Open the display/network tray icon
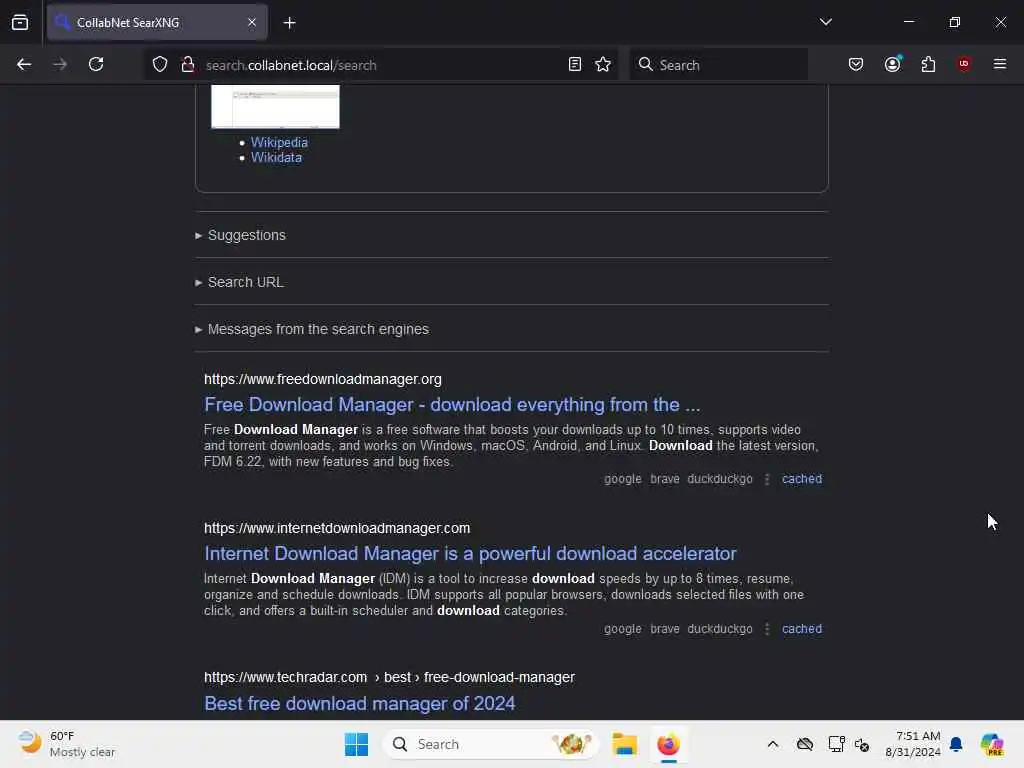The width and height of the screenshot is (1024, 768). coord(836,744)
